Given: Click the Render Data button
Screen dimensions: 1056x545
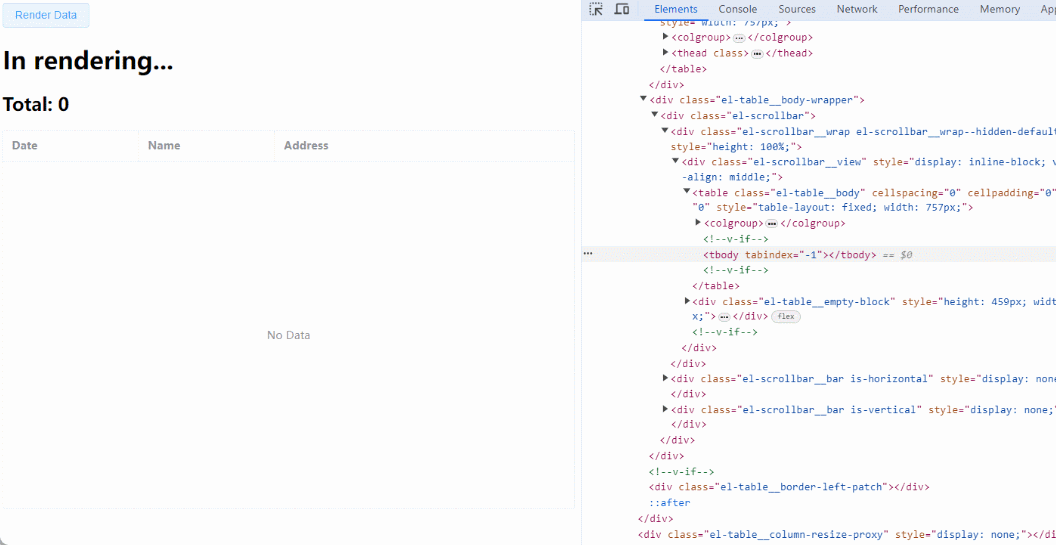Looking at the screenshot, I should [x=46, y=15].
